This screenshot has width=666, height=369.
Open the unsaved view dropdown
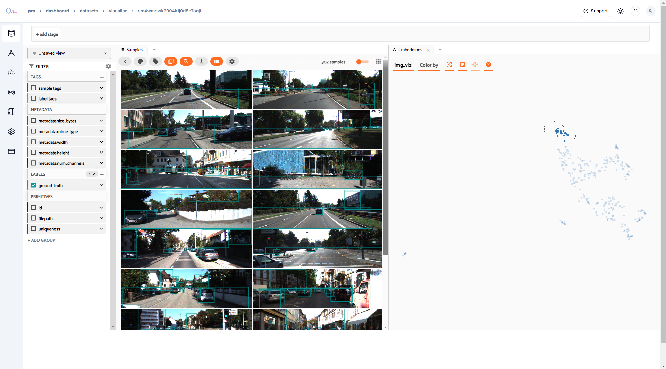pos(69,53)
